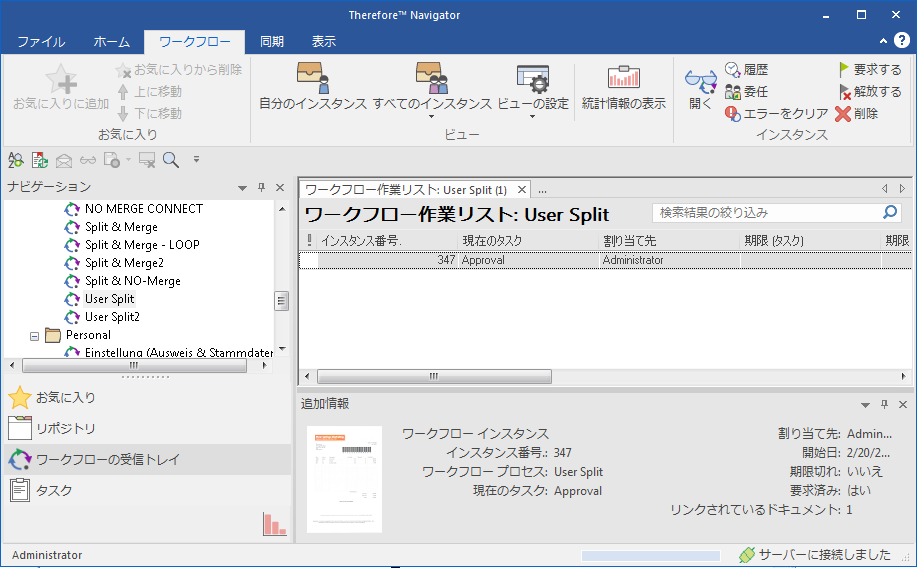This screenshot has width=918, height=568.
Task: Close the ワークフロー作業リスト tab
Action: point(522,190)
